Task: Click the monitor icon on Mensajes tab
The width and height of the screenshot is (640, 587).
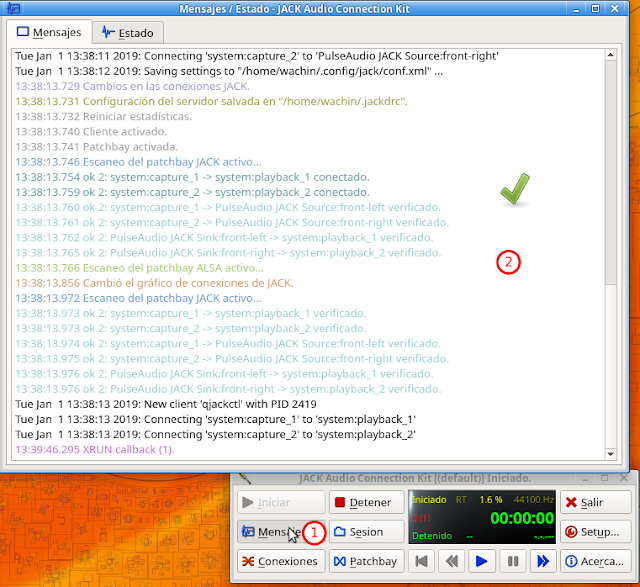Action: tap(22, 31)
